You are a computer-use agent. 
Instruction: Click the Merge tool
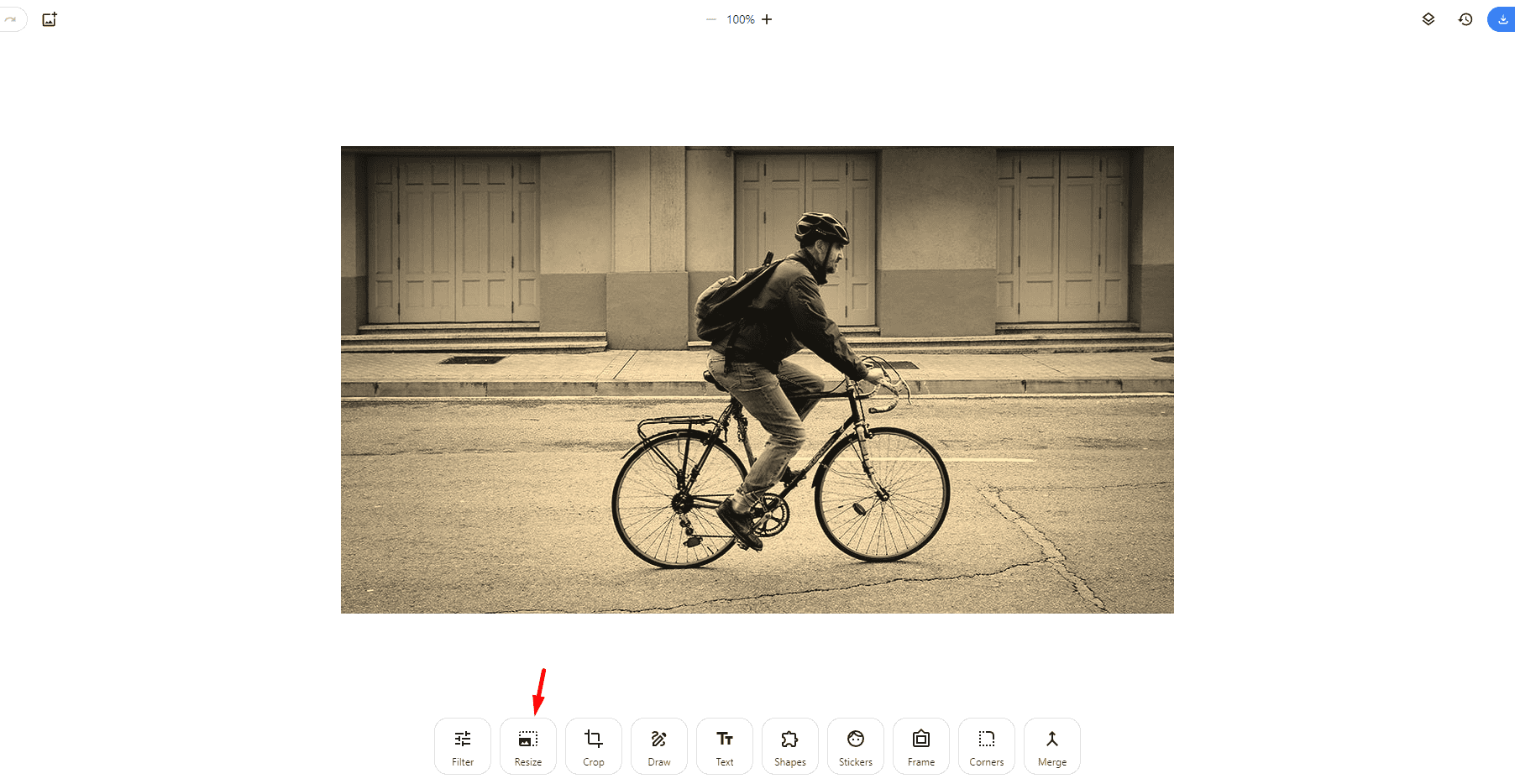1052,746
